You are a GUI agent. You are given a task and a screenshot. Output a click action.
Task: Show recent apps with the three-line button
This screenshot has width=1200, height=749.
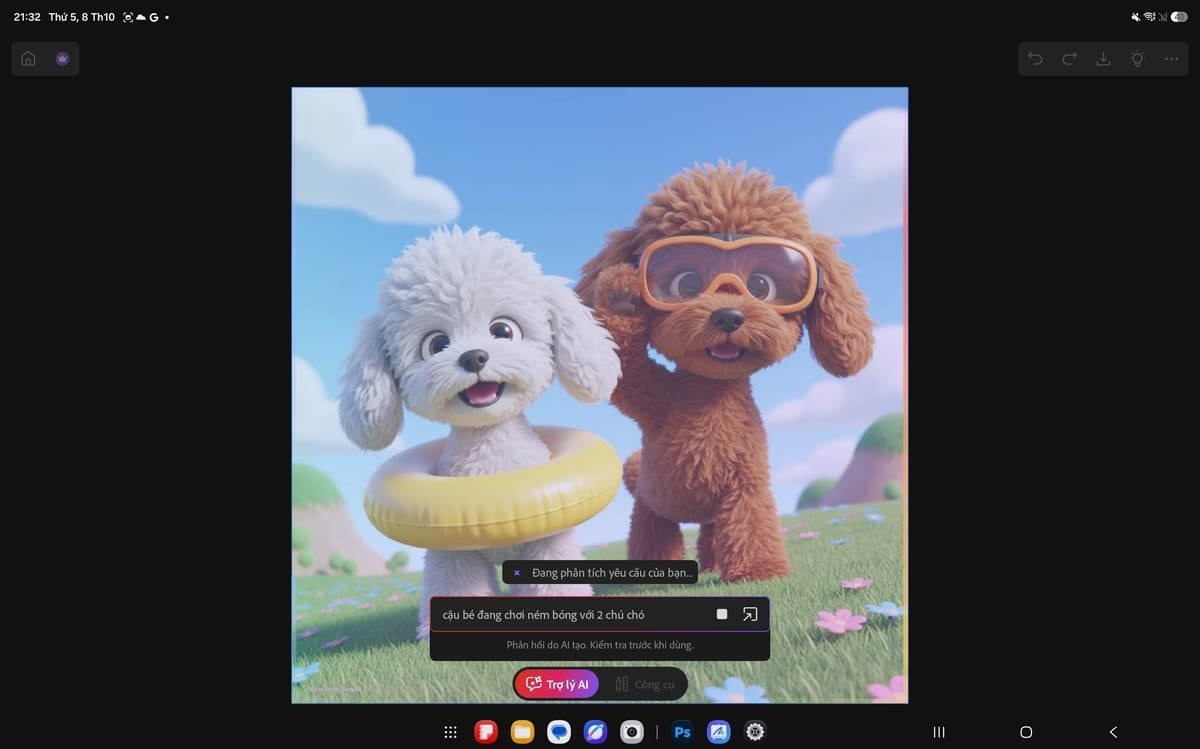(x=939, y=732)
